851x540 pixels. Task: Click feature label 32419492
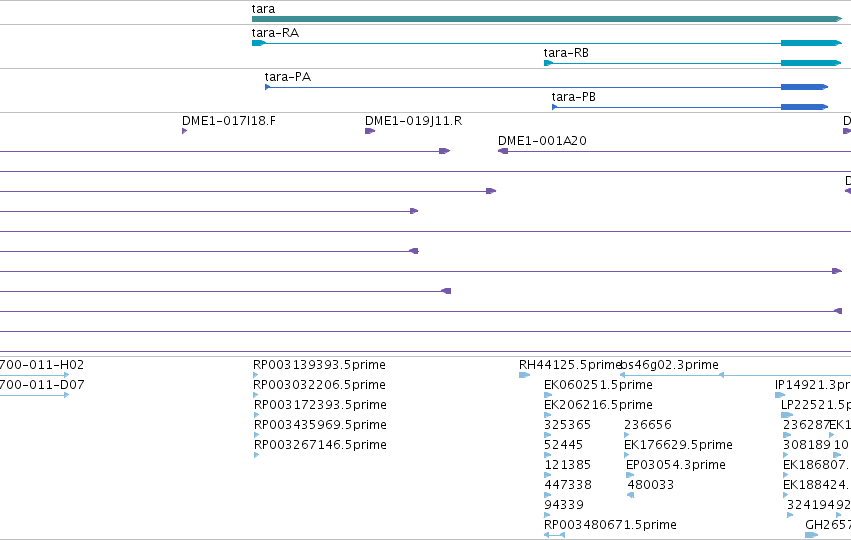(x=818, y=505)
